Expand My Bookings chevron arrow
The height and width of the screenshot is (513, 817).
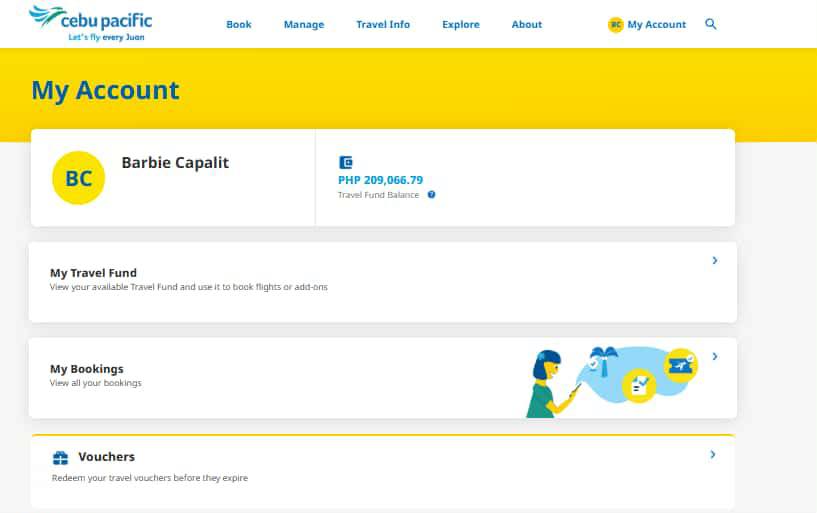pos(715,356)
